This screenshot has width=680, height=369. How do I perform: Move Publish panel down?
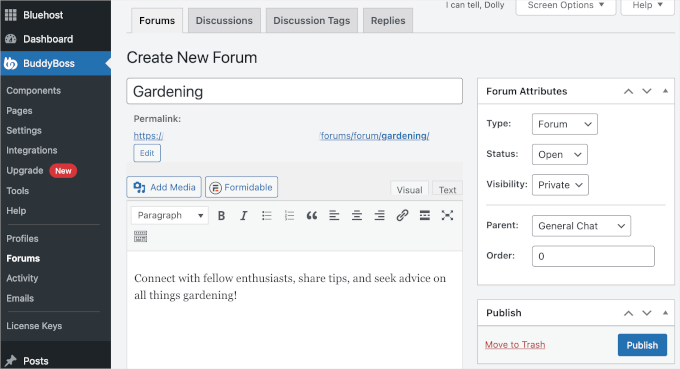click(647, 313)
